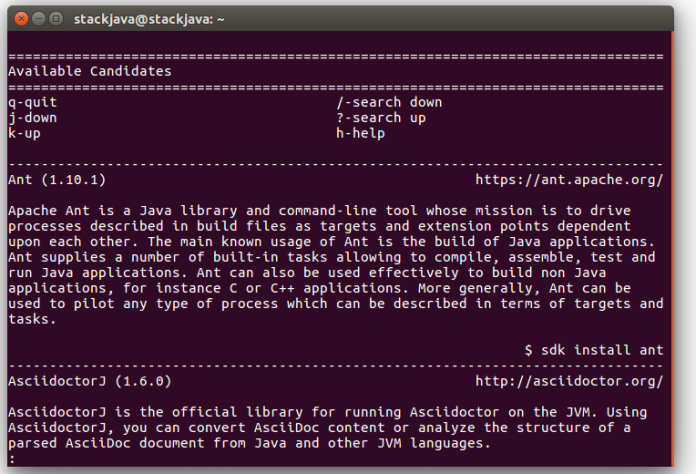This screenshot has height=474, width=696.
Task: Click the pager colon prompt at bottom
Action: 10,459
